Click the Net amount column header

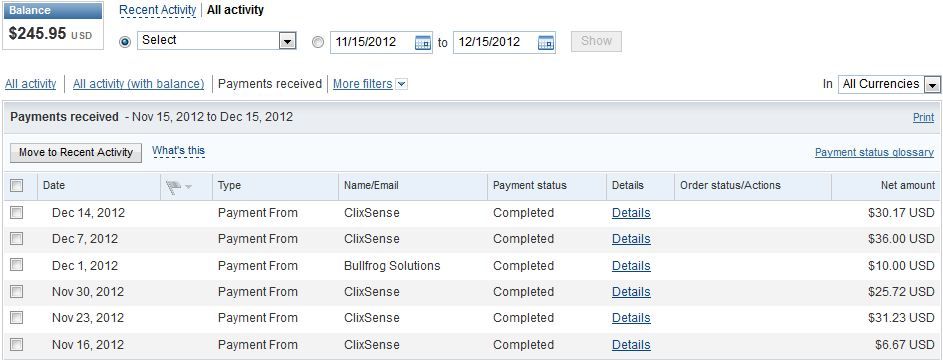[x=908, y=186]
